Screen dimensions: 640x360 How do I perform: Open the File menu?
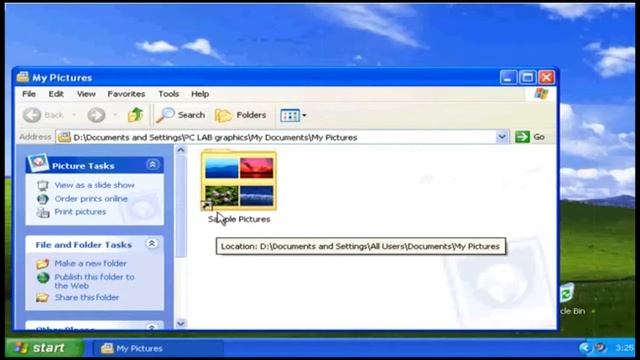pyautogui.click(x=29, y=94)
